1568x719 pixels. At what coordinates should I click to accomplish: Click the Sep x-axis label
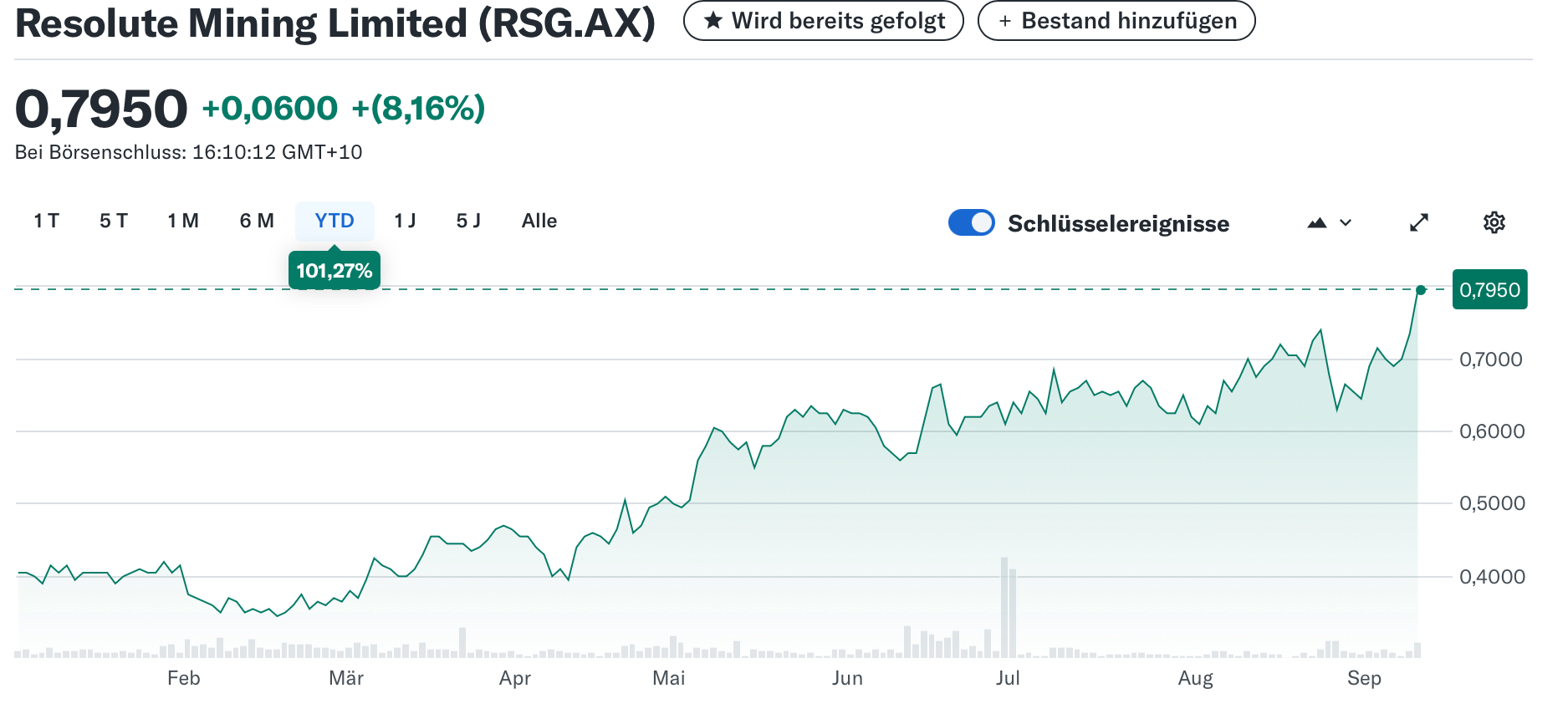tap(1364, 678)
